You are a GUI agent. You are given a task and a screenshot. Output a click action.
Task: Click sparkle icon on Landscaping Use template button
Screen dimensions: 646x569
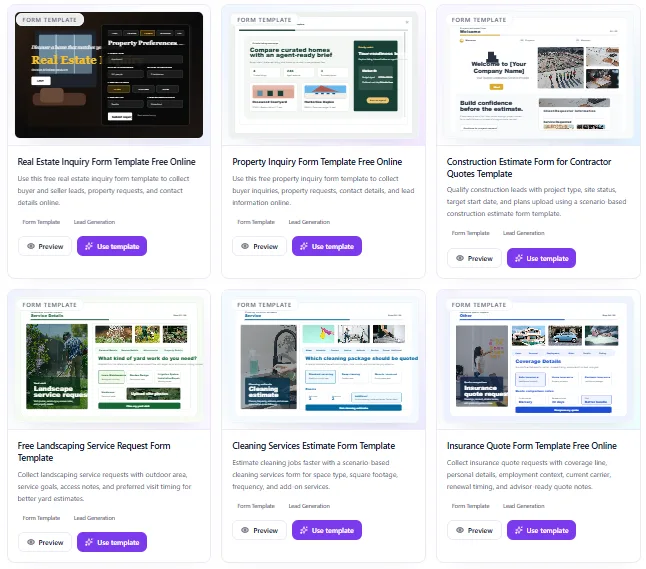point(89,542)
